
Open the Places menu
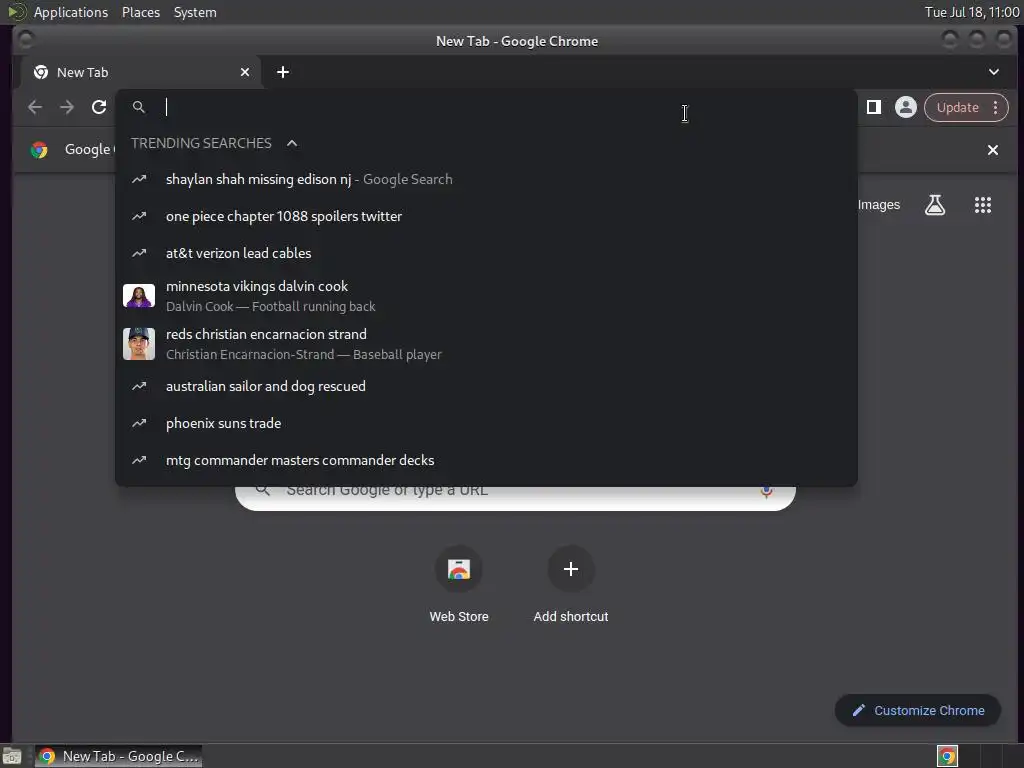[141, 12]
